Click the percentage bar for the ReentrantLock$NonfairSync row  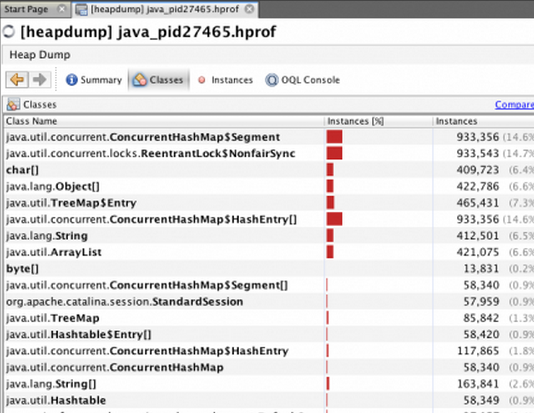334,153
